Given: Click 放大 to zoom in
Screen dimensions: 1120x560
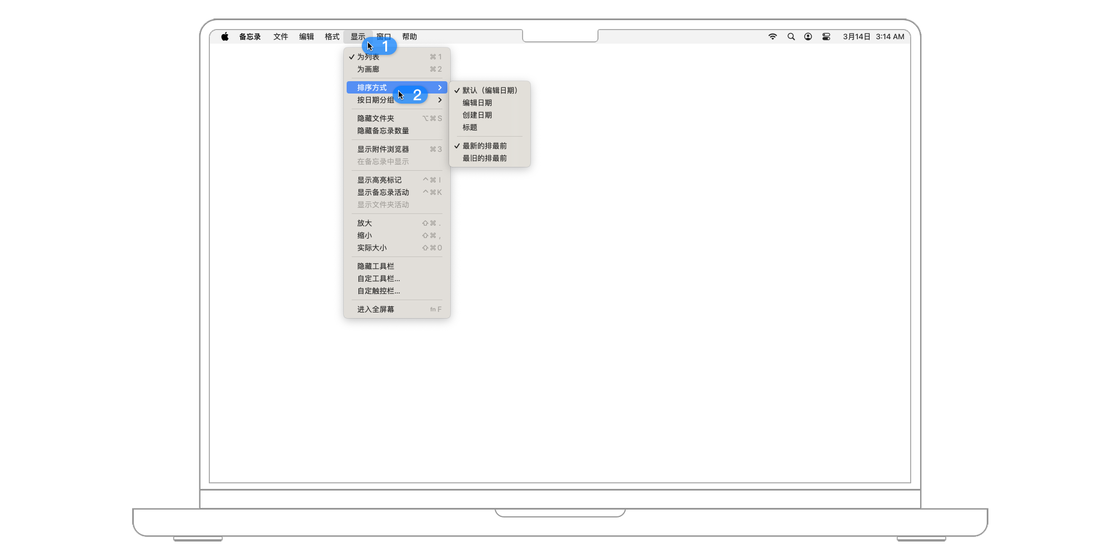Looking at the screenshot, I should click(396, 223).
